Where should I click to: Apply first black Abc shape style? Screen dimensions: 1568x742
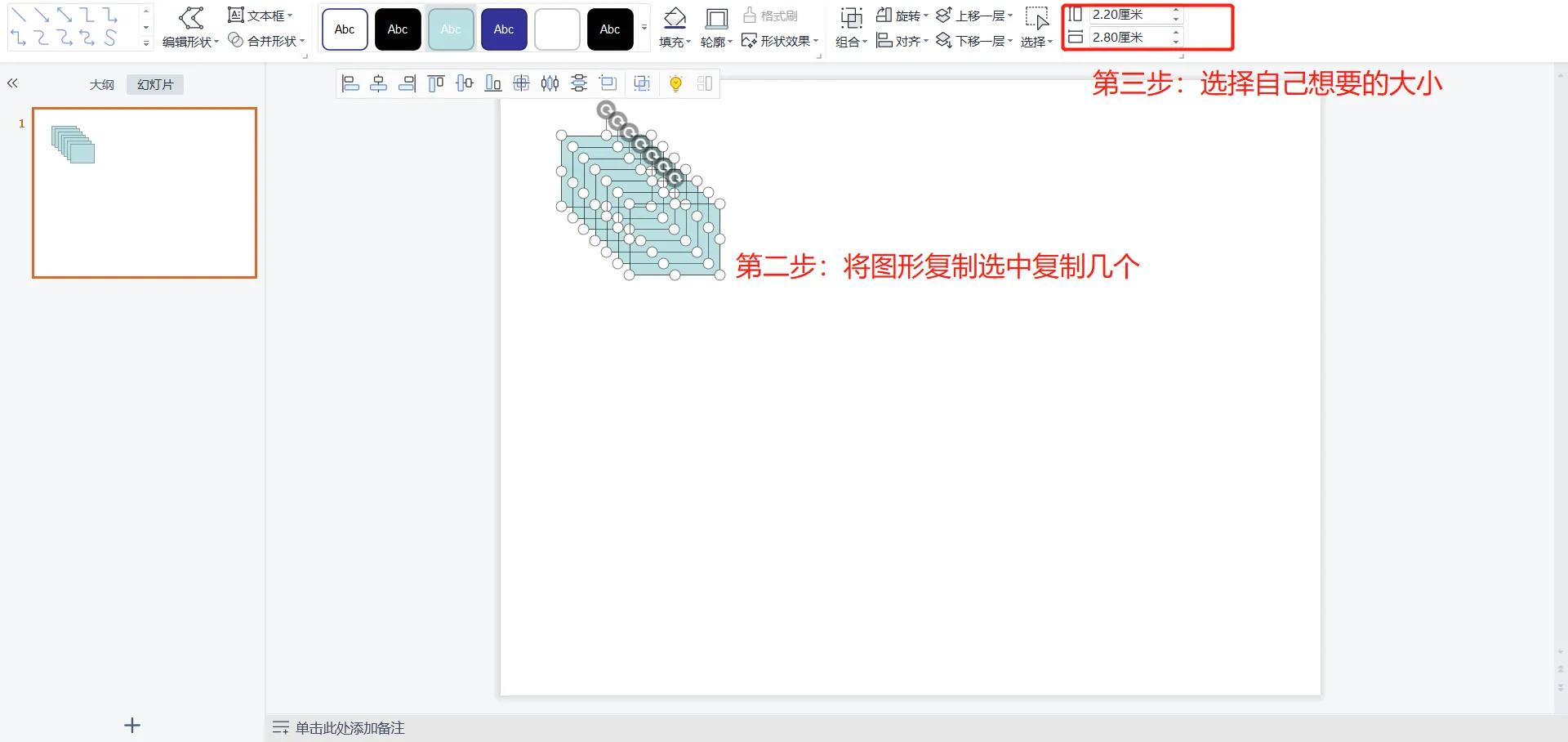[398, 29]
